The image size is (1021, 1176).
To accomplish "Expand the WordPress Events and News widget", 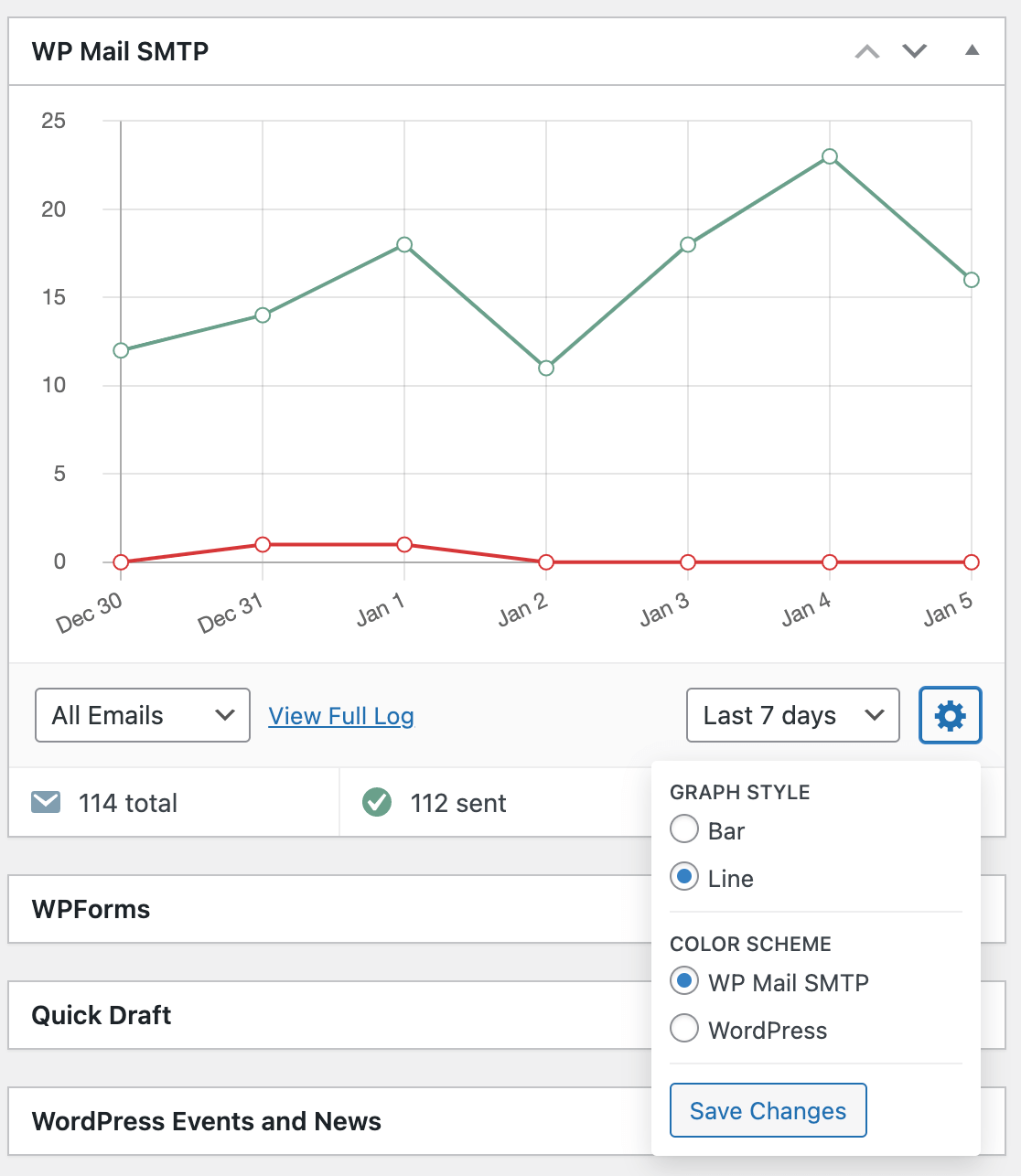I will tap(329, 1121).
